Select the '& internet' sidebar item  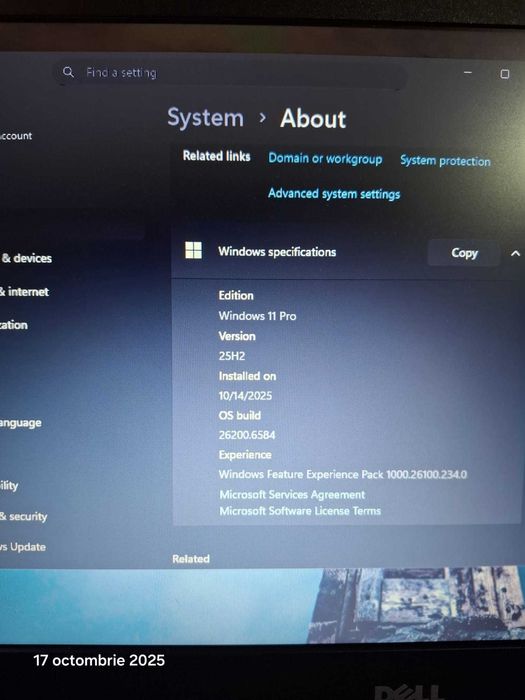click(x=24, y=292)
